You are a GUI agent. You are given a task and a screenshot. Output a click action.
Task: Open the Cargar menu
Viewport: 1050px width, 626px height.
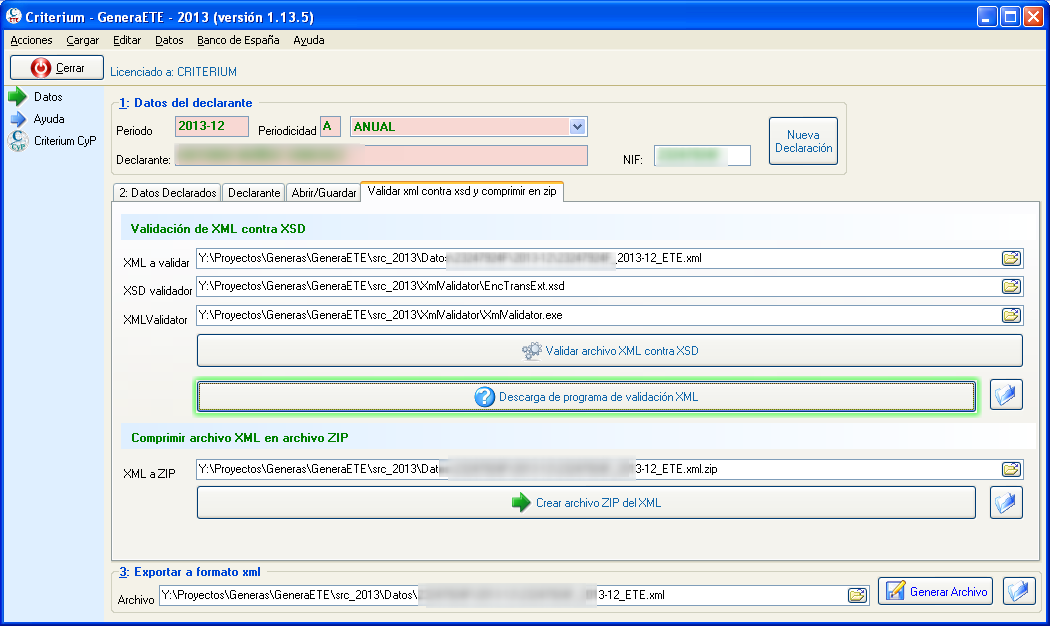[82, 40]
